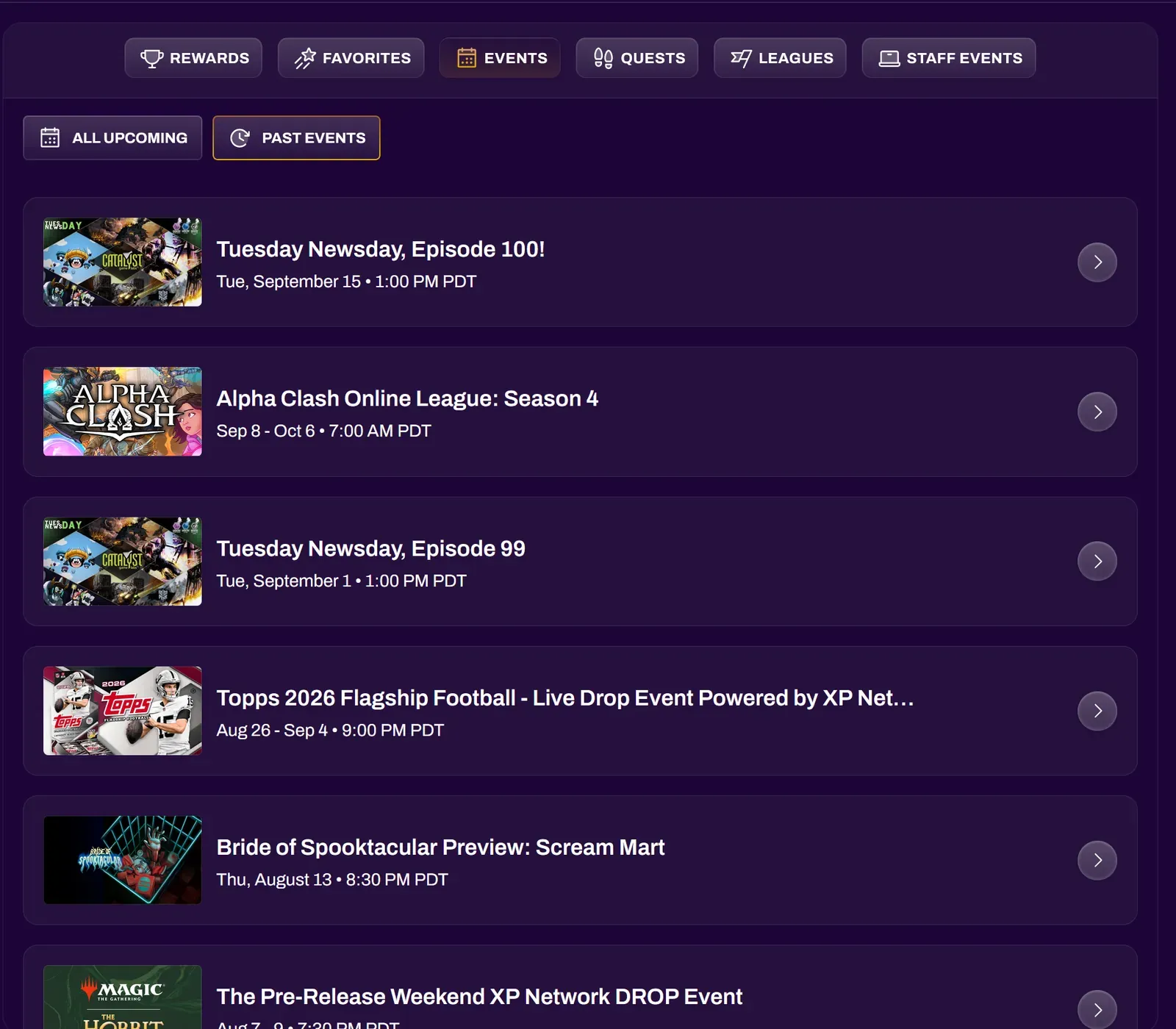Open Alpha Clash Online League via arrow button

point(1097,412)
